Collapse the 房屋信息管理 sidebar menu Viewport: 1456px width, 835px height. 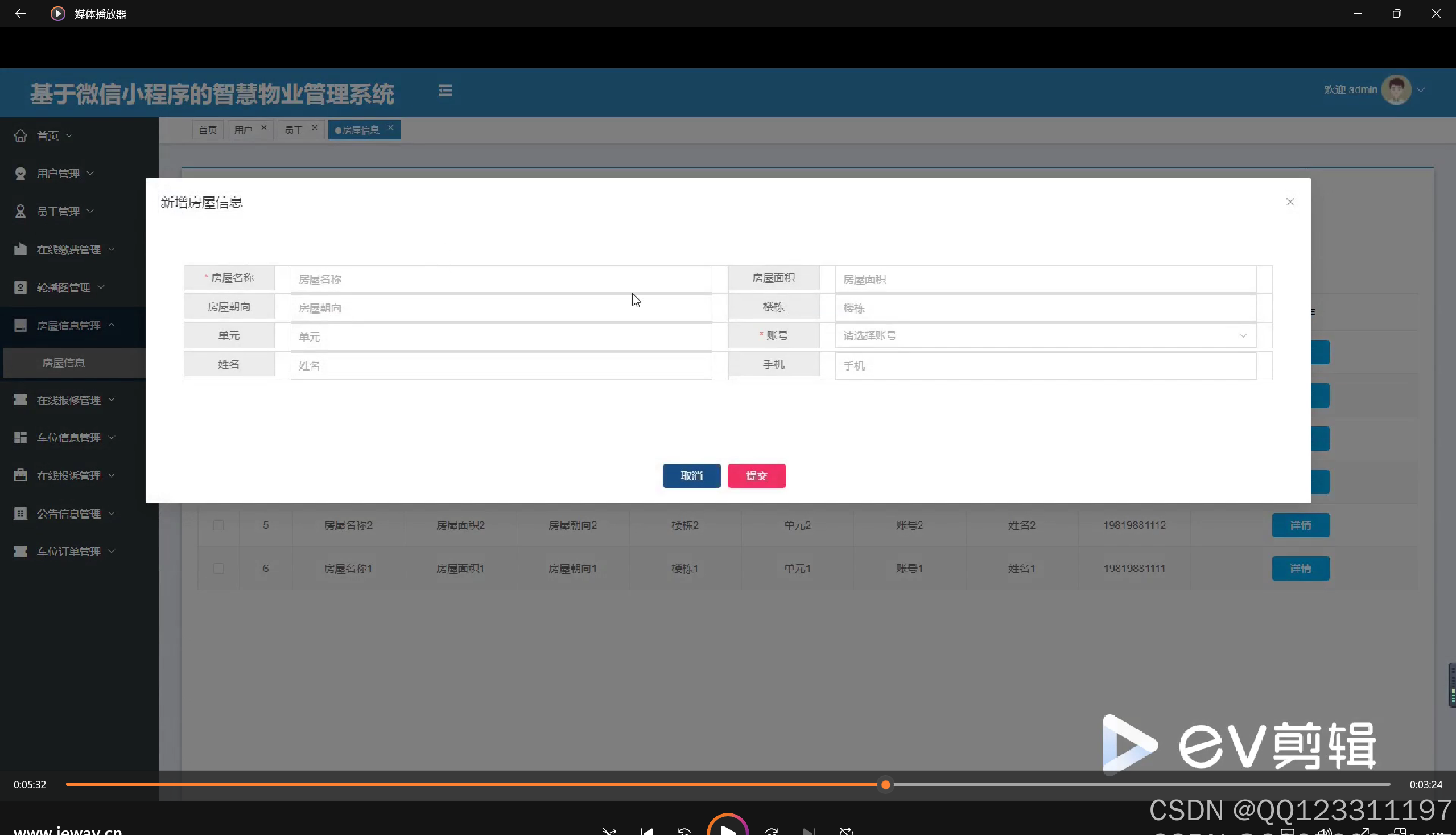tap(68, 325)
